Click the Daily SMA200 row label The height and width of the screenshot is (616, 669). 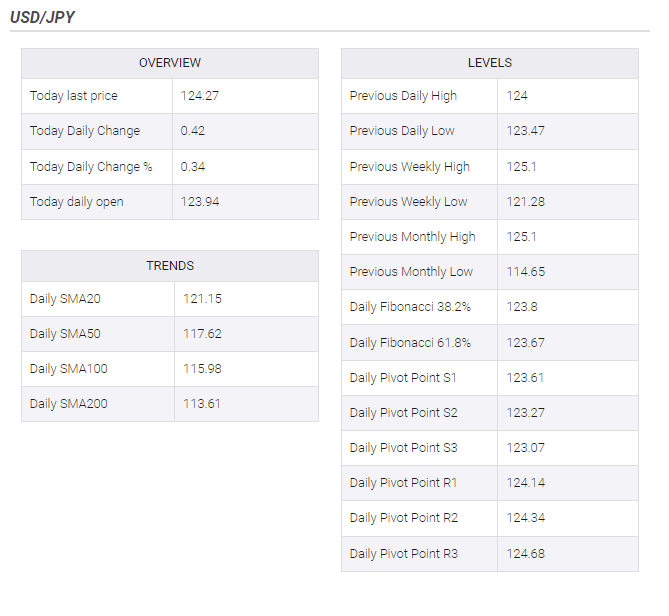(x=69, y=404)
